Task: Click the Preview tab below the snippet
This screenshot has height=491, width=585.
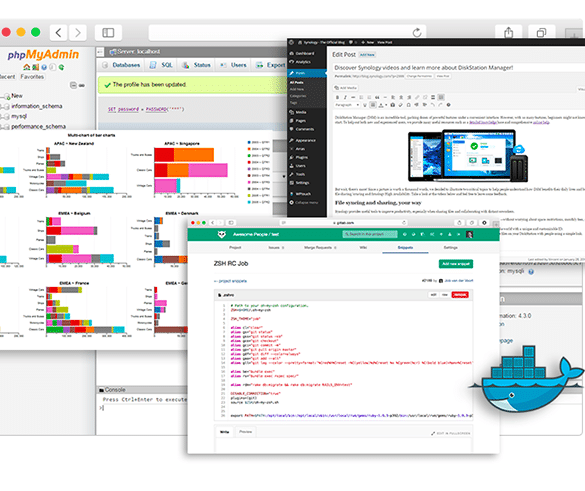Action: [245, 432]
